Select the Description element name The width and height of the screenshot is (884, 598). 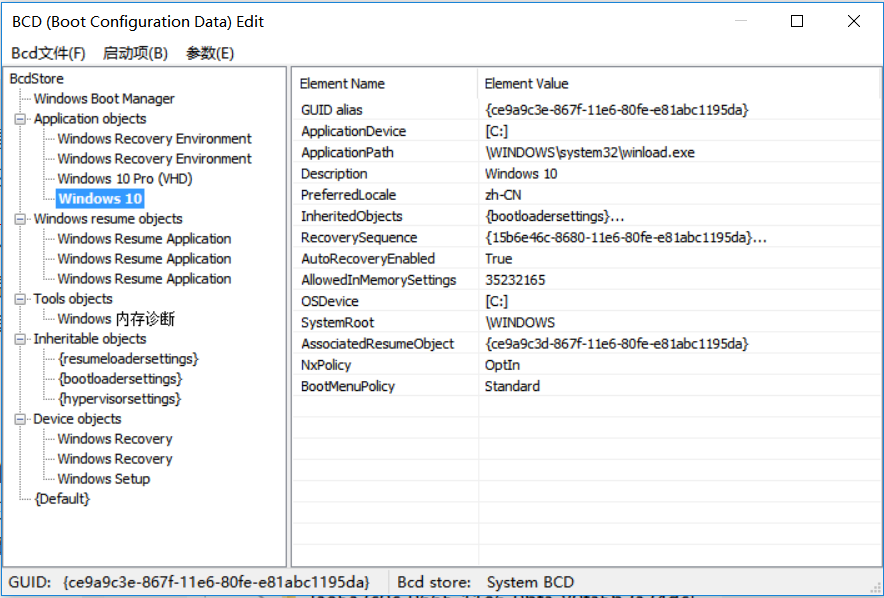334,174
